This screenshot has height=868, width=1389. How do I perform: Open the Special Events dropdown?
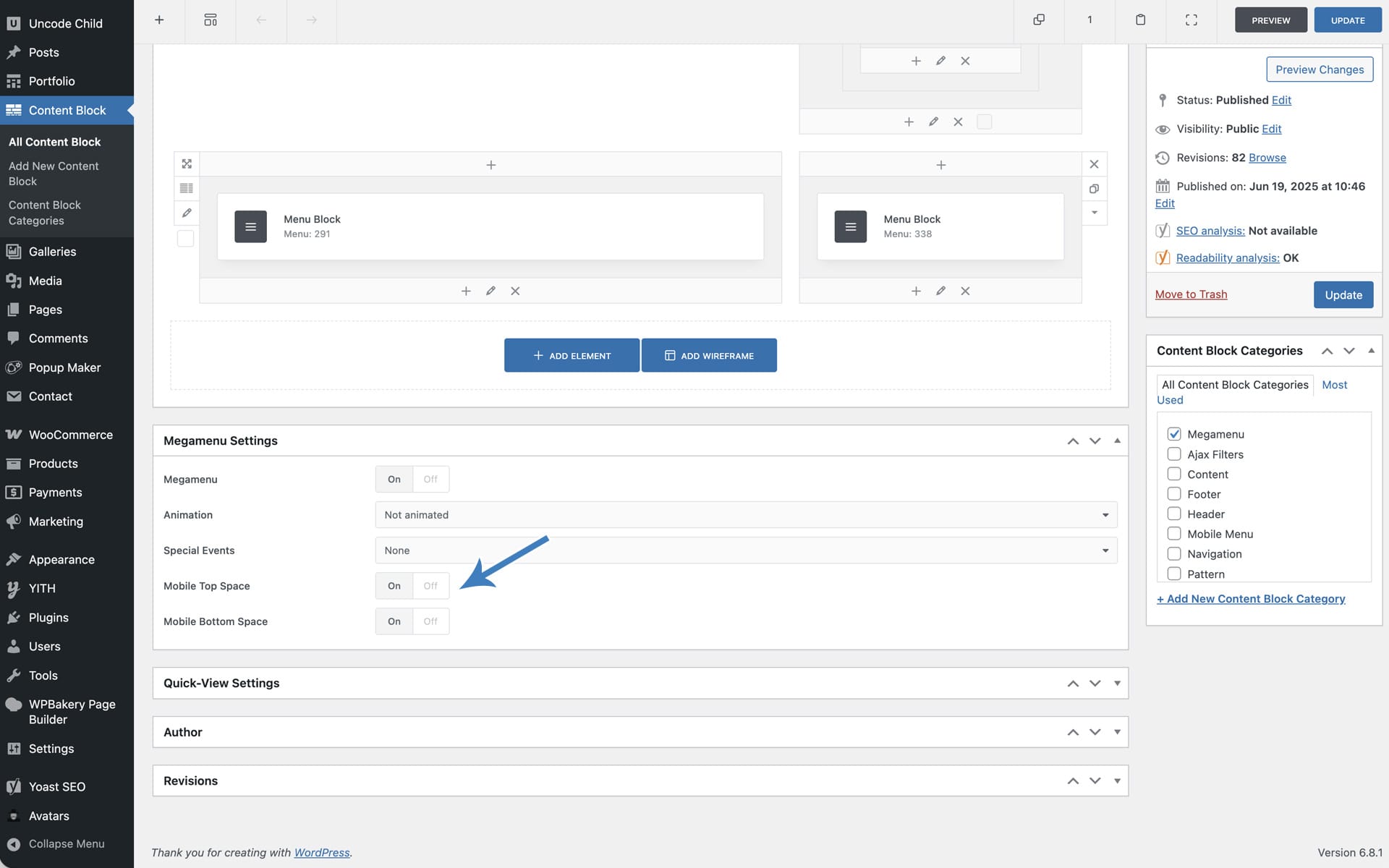pyautogui.click(x=745, y=550)
